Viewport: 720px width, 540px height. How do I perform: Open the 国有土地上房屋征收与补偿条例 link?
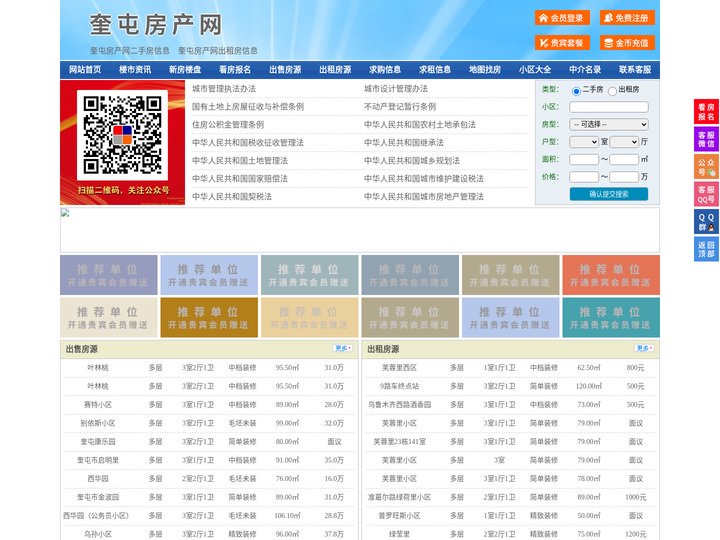[248, 107]
